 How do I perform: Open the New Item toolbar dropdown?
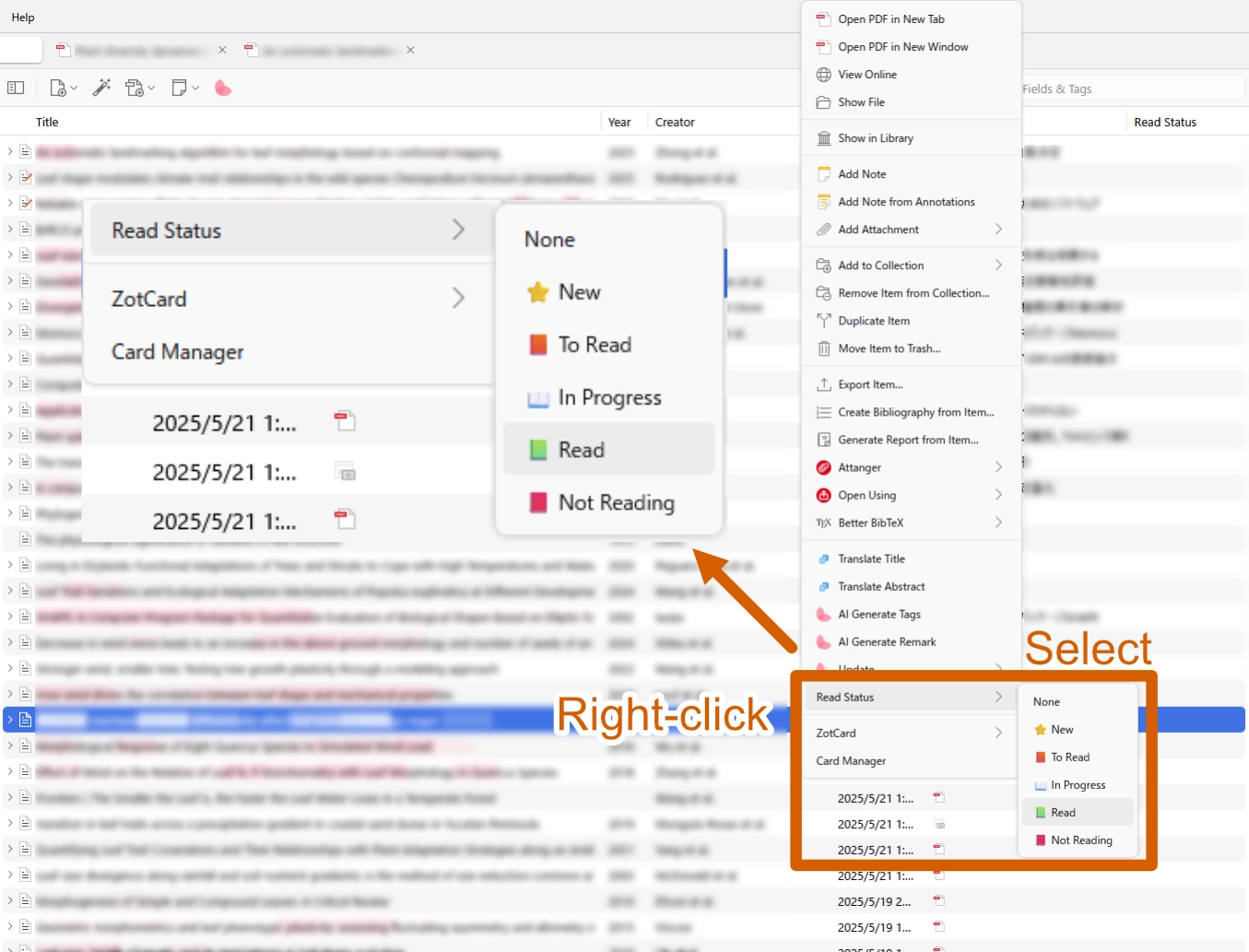click(x=63, y=88)
